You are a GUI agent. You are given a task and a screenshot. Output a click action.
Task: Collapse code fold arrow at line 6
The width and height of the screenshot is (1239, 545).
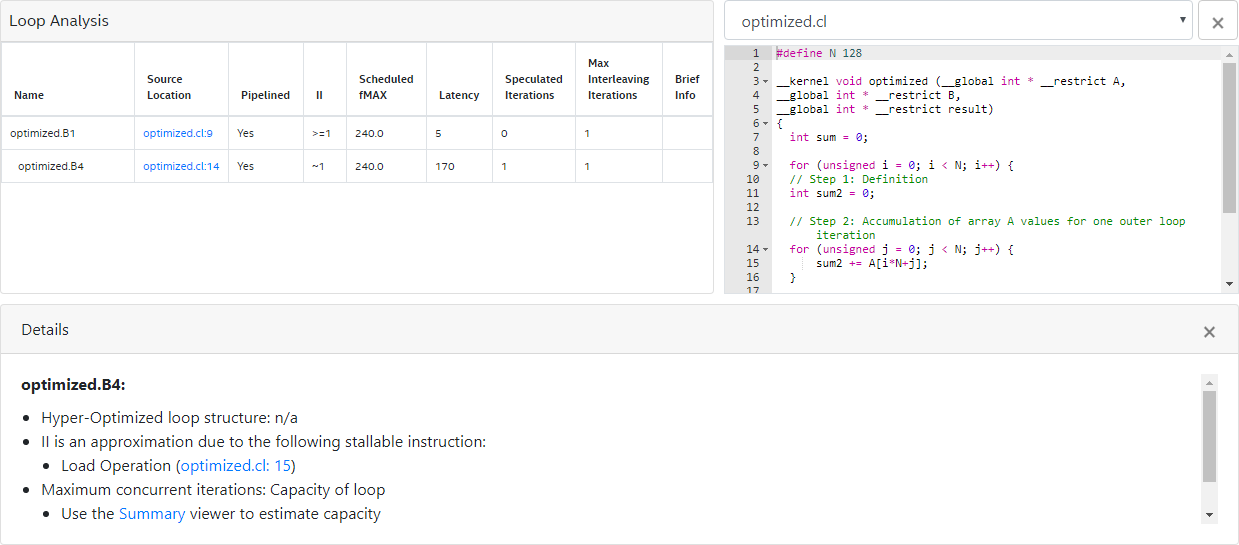[765, 123]
